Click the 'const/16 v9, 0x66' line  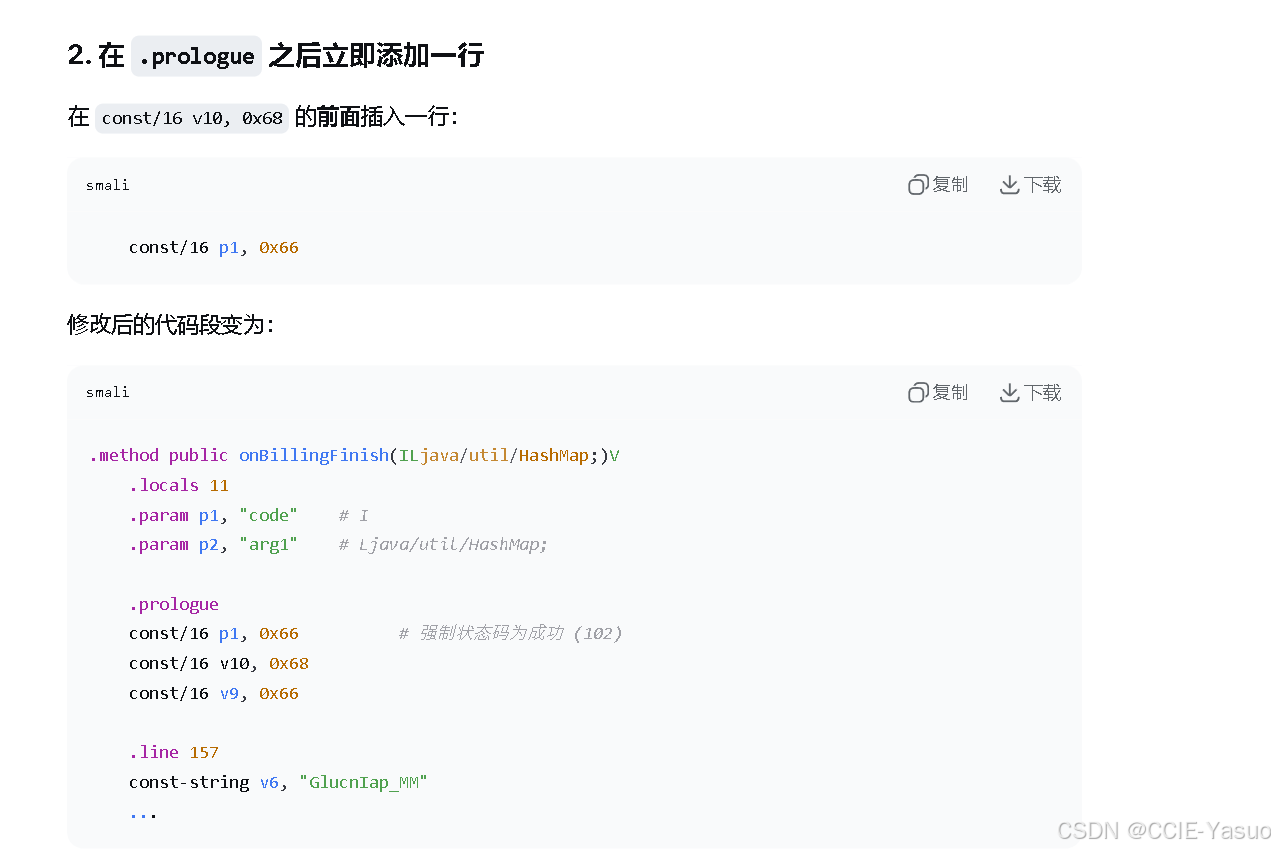(x=214, y=693)
